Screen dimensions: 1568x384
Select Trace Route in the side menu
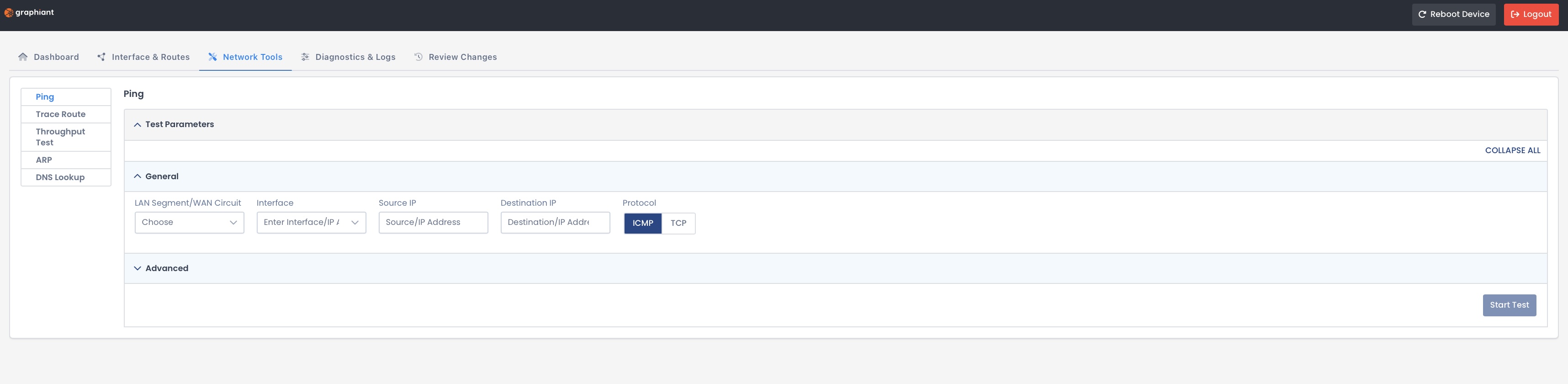pos(66,115)
